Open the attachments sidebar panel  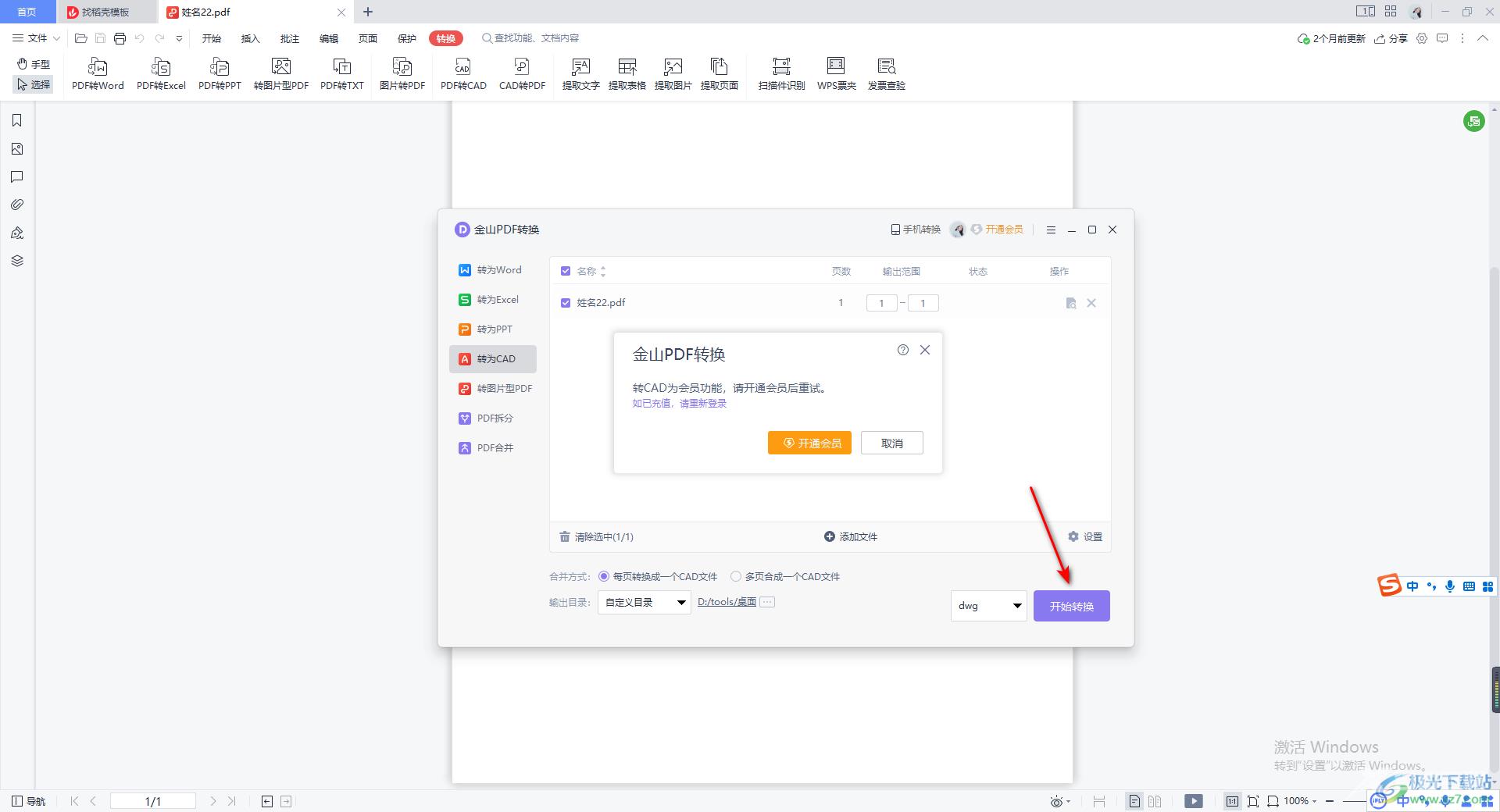tap(17, 205)
